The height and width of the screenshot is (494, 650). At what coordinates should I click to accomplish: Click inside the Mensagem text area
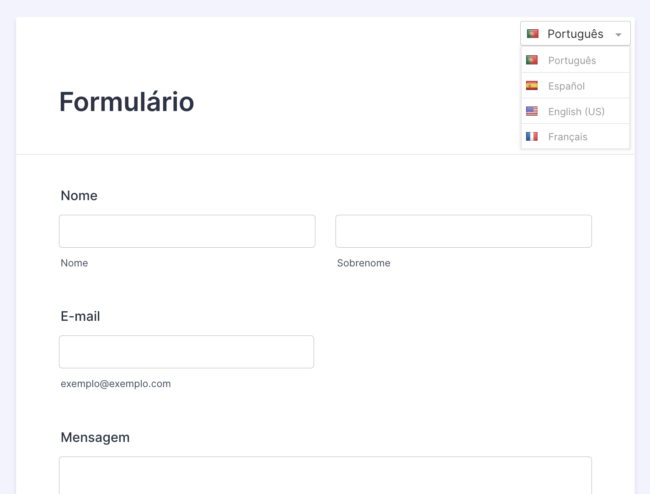tap(325, 475)
